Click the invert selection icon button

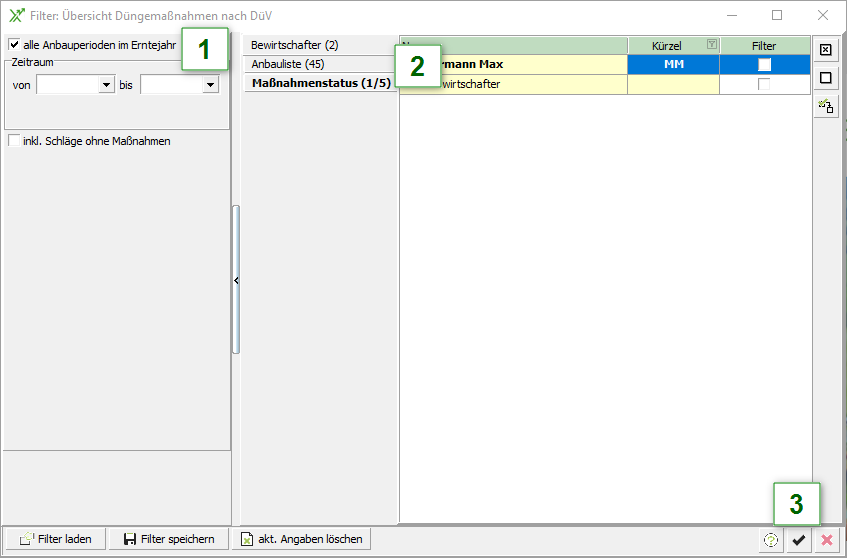click(x=825, y=105)
